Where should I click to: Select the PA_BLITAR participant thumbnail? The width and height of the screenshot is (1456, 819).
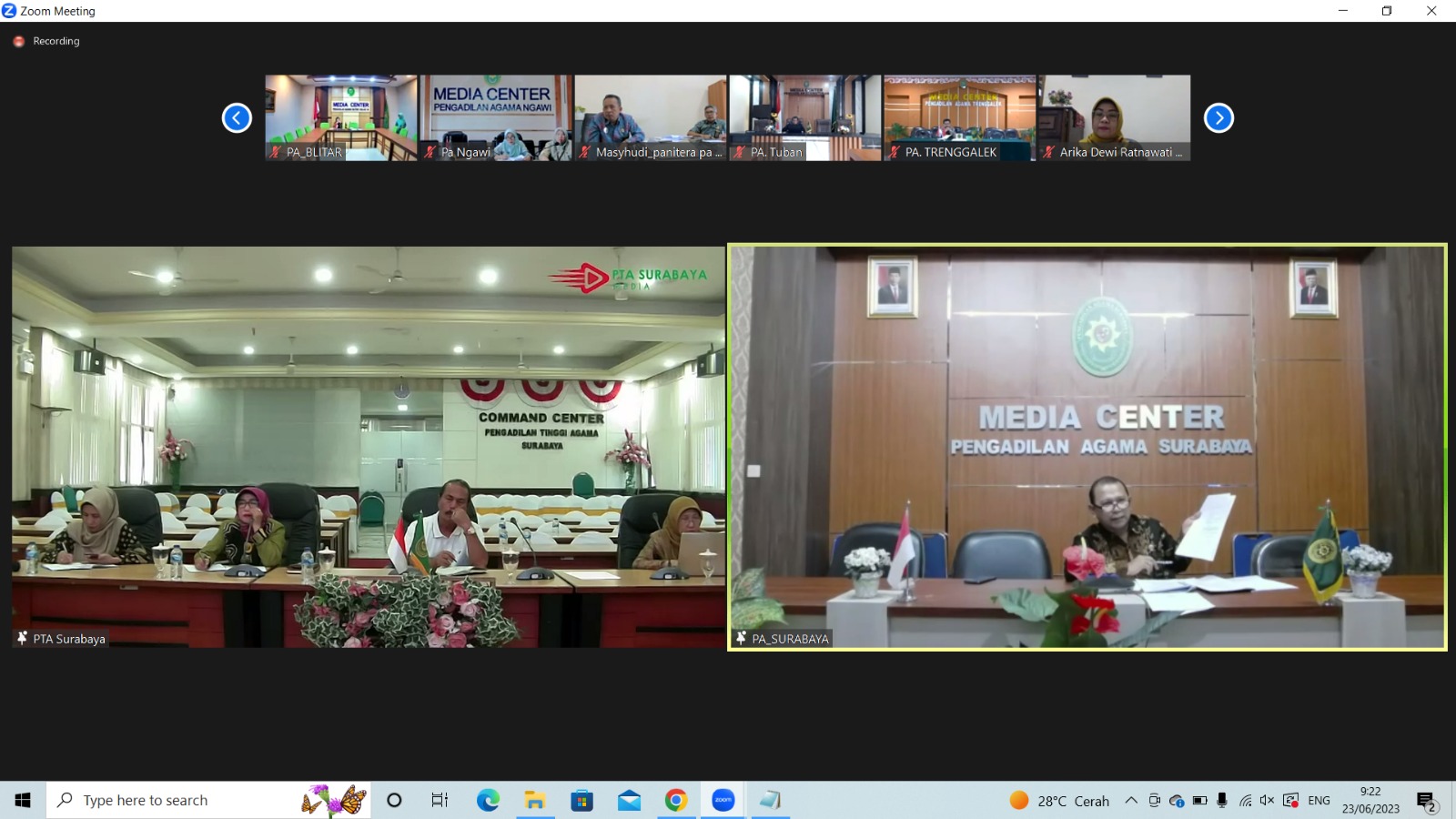point(341,117)
